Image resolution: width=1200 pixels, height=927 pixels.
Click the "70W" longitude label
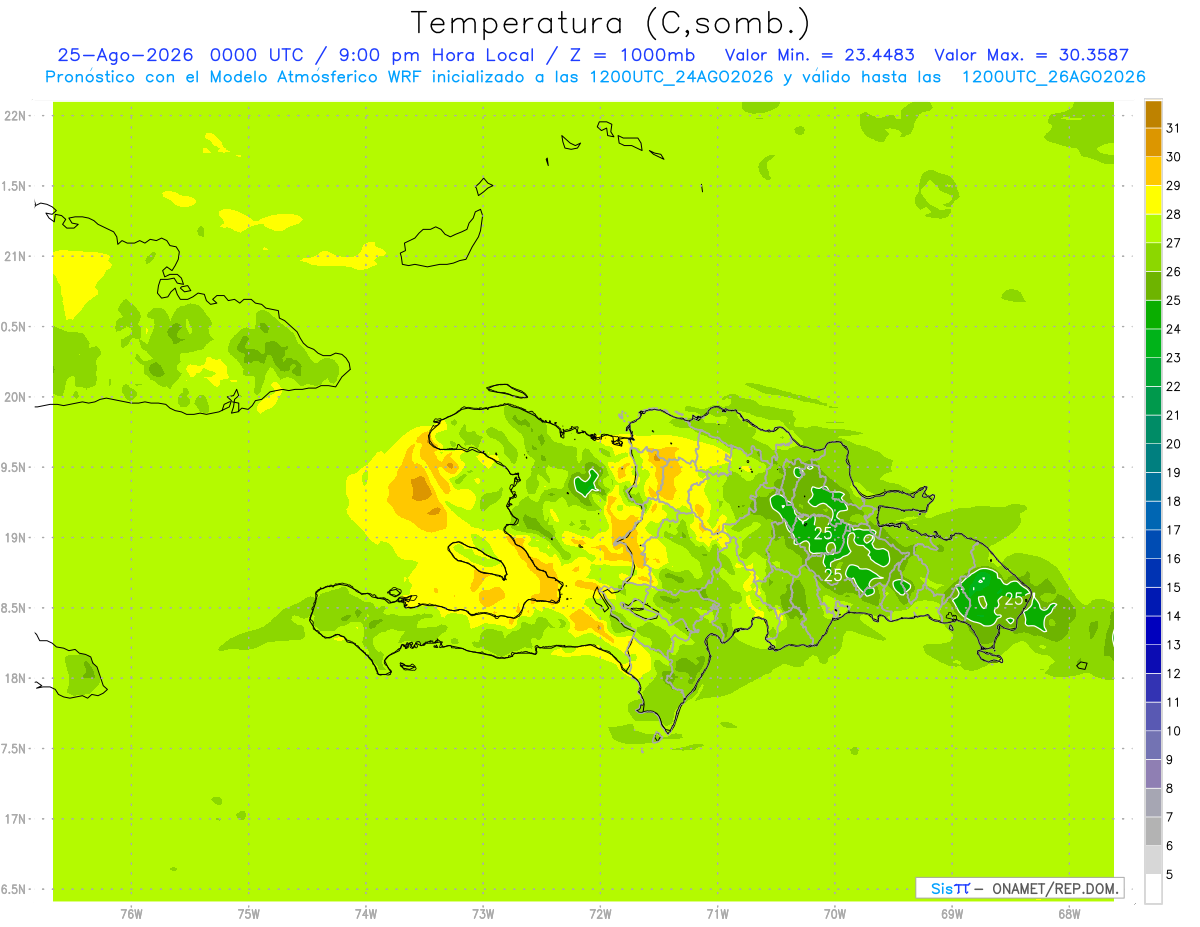(835, 914)
